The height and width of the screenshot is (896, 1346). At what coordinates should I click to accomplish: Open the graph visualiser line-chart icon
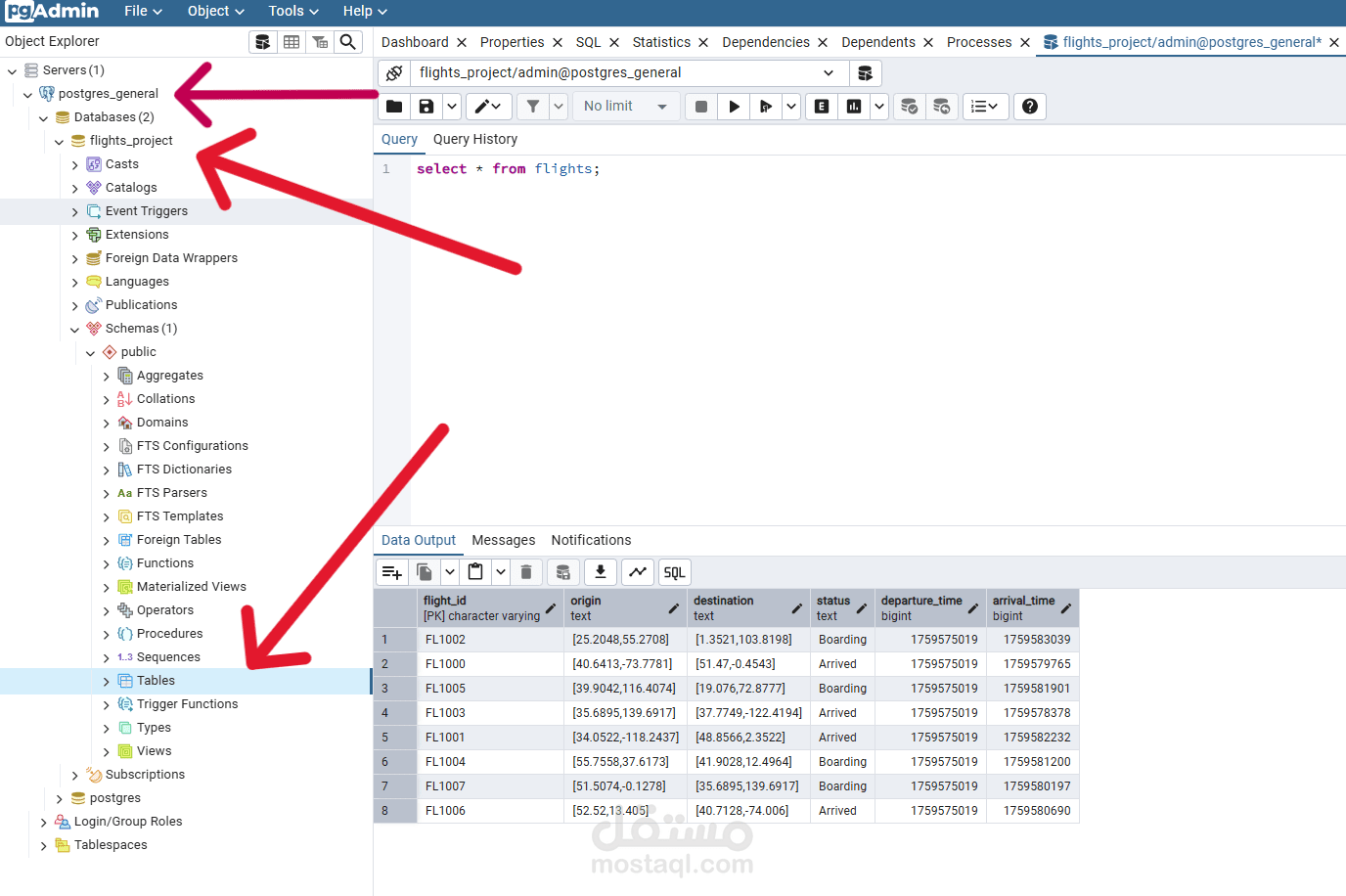click(638, 572)
